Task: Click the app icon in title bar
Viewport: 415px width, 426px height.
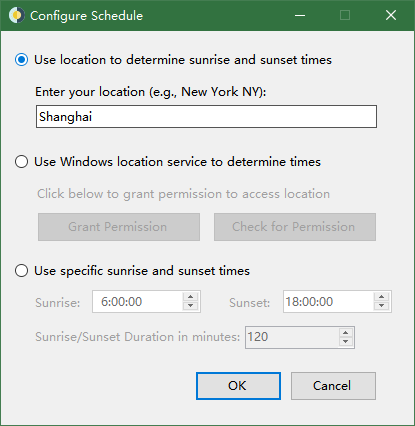Action: pyautogui.click(x=17, y=15)
